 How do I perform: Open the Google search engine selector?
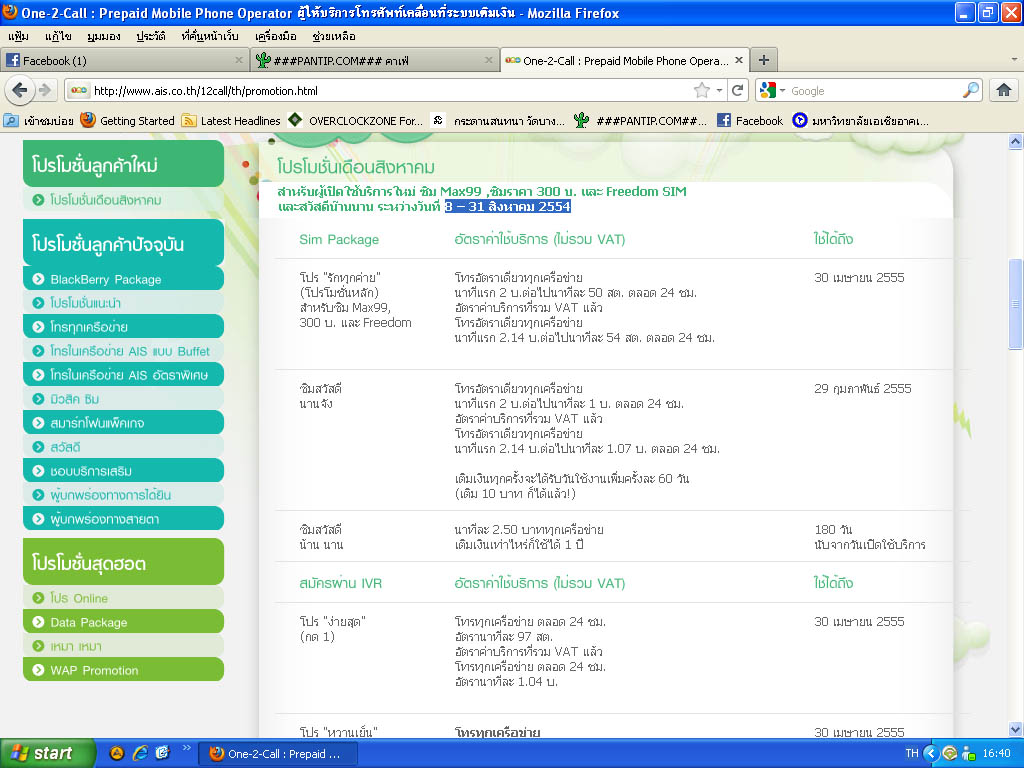pyautogui.click(x=771, y=90)
